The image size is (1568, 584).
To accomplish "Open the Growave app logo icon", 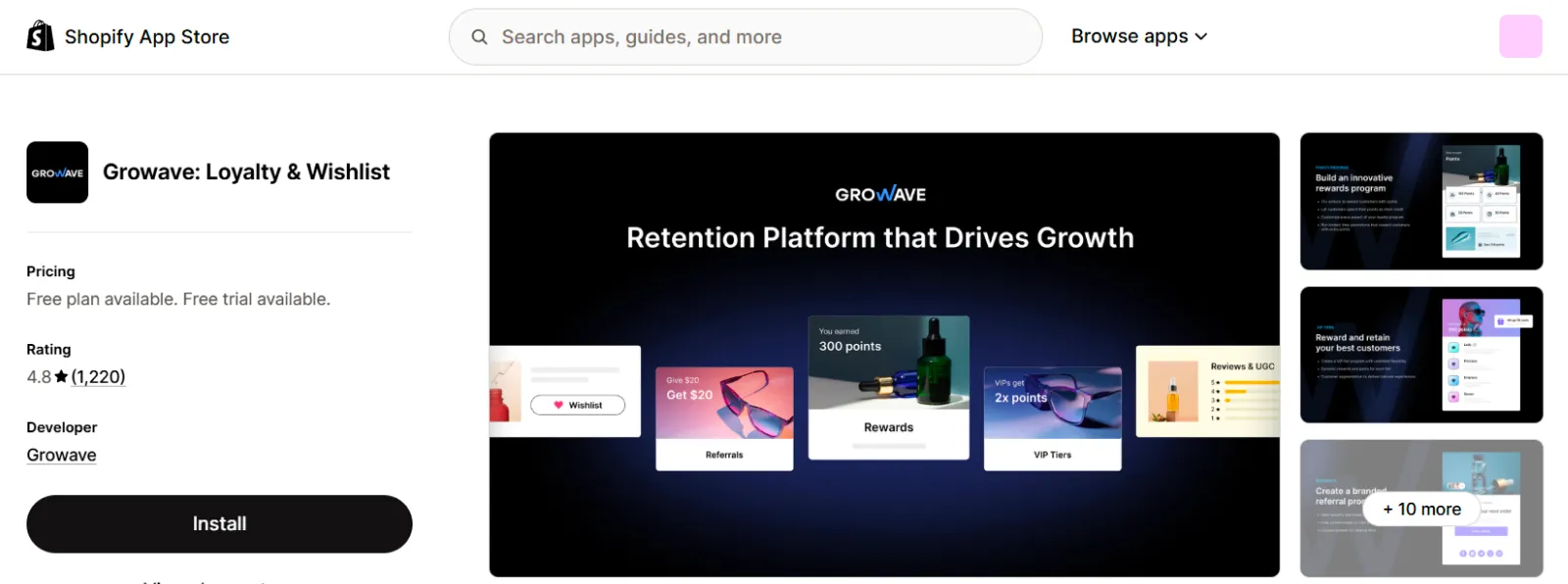I will tap(57, 172).
